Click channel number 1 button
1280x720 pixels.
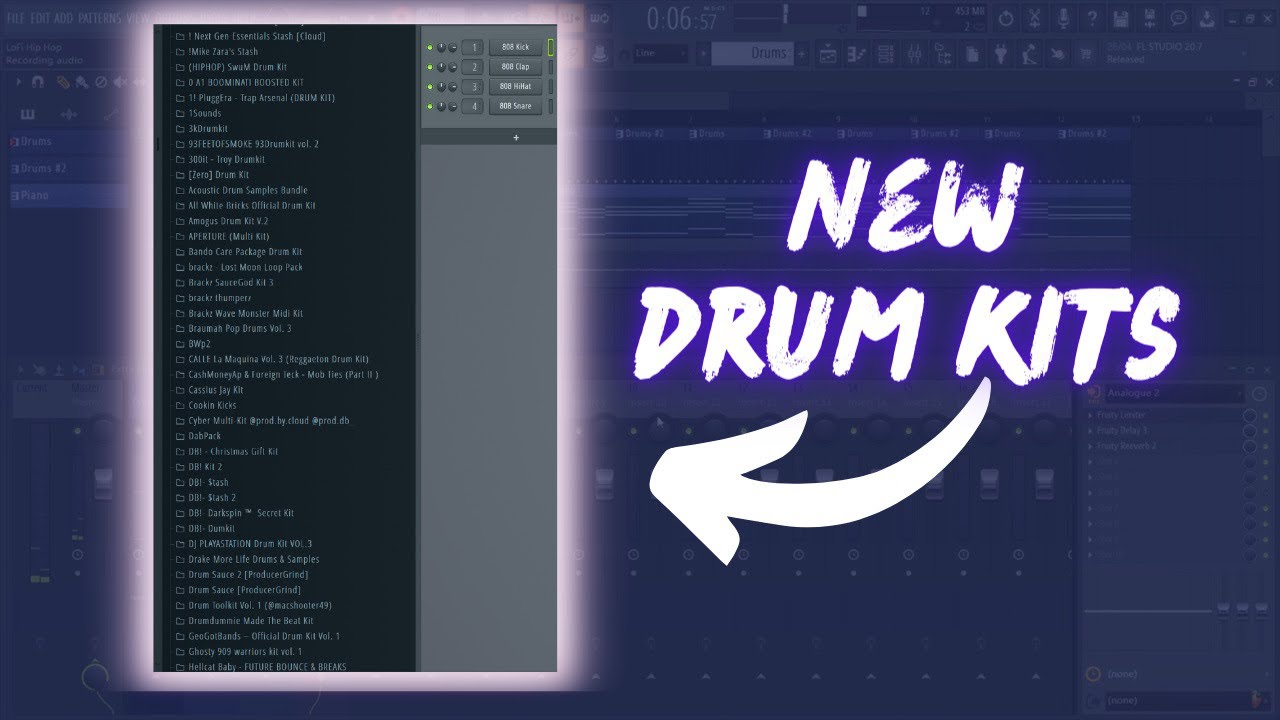pos(471,48)
